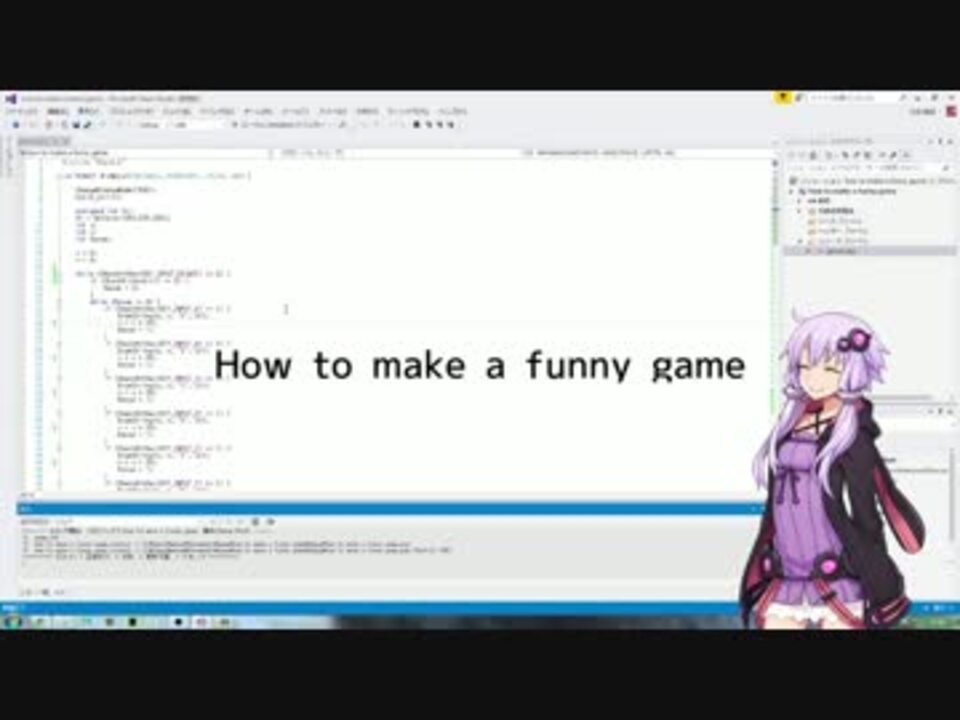Viewport: 960px width, 720px height.
Task: Select project 'How to make a funny game'
Action: tap(848, 191)
